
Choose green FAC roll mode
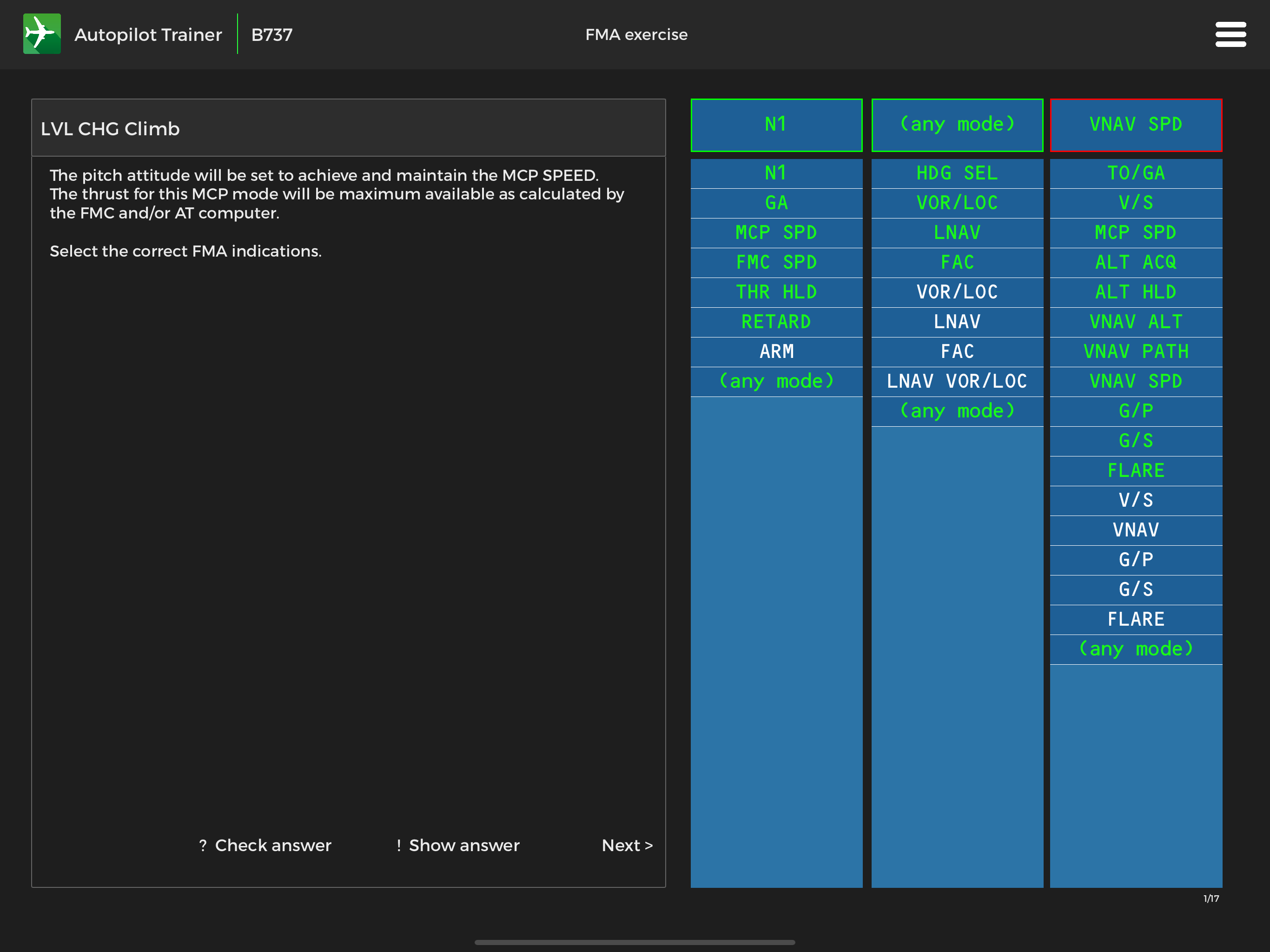point(957,263)
